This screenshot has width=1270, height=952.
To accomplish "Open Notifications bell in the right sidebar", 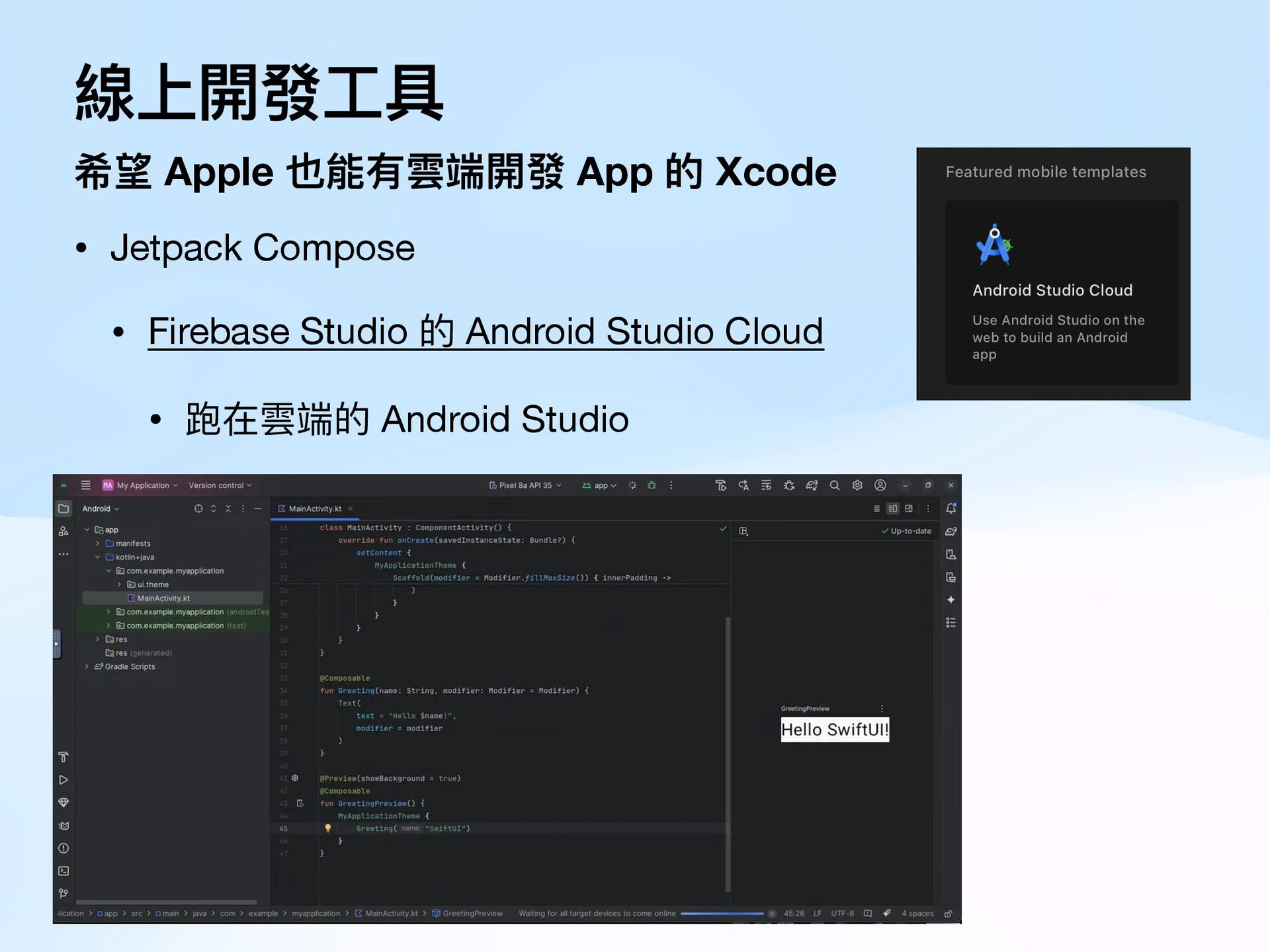I will [951, 508].
